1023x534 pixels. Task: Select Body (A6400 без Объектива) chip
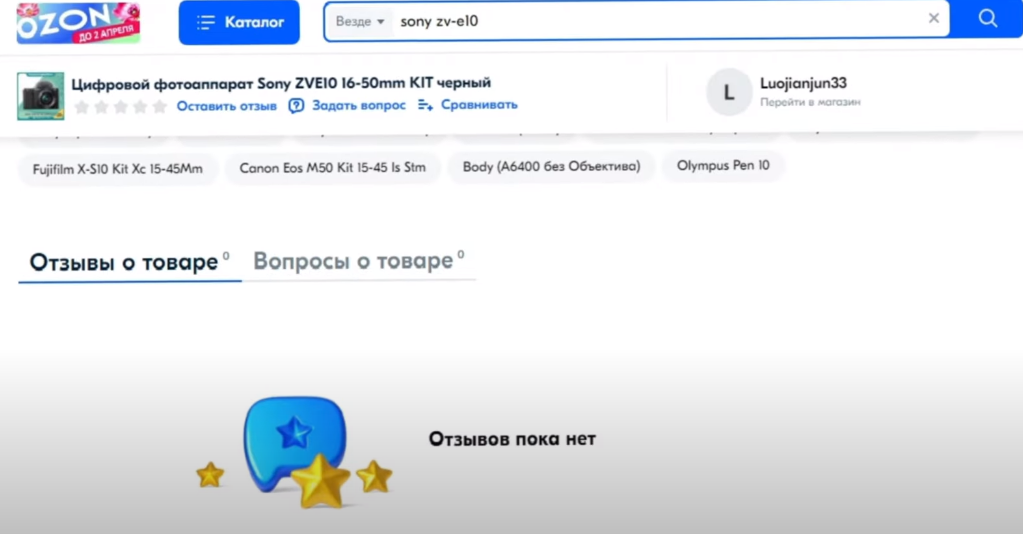(x=551, y=166)
